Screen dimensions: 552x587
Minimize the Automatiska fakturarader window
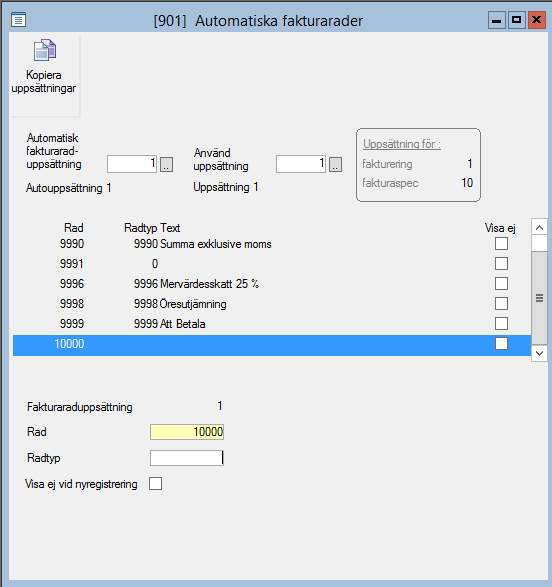click(497, 20)
